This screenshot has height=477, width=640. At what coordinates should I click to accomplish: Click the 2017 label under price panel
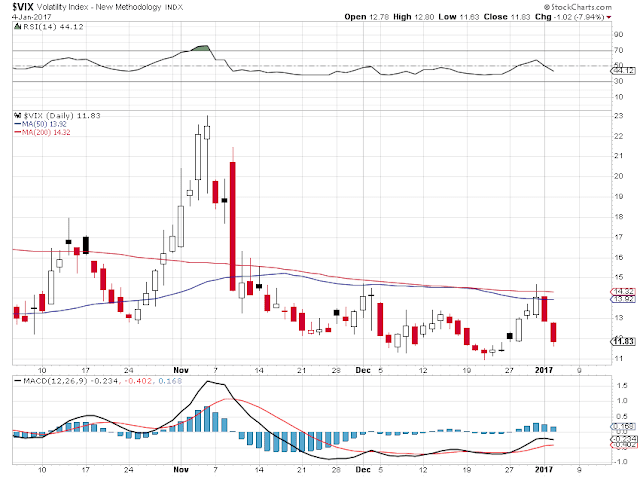pyautogui.click(x=544, y=370)
